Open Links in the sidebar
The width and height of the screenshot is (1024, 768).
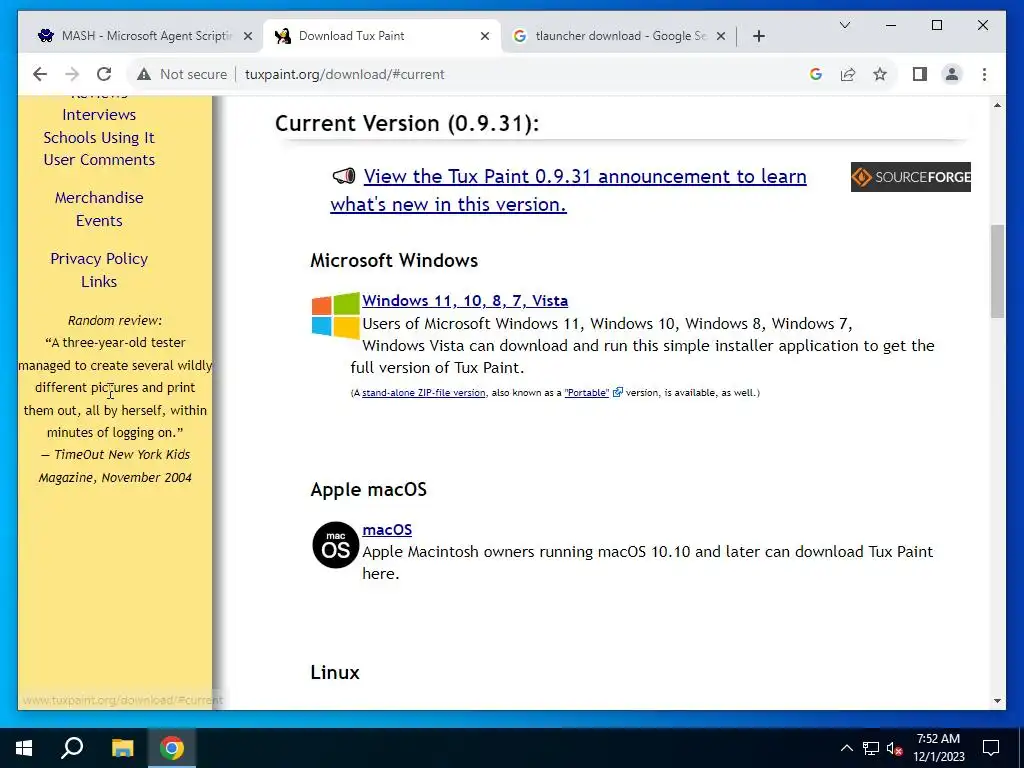[x=99, y=281]
